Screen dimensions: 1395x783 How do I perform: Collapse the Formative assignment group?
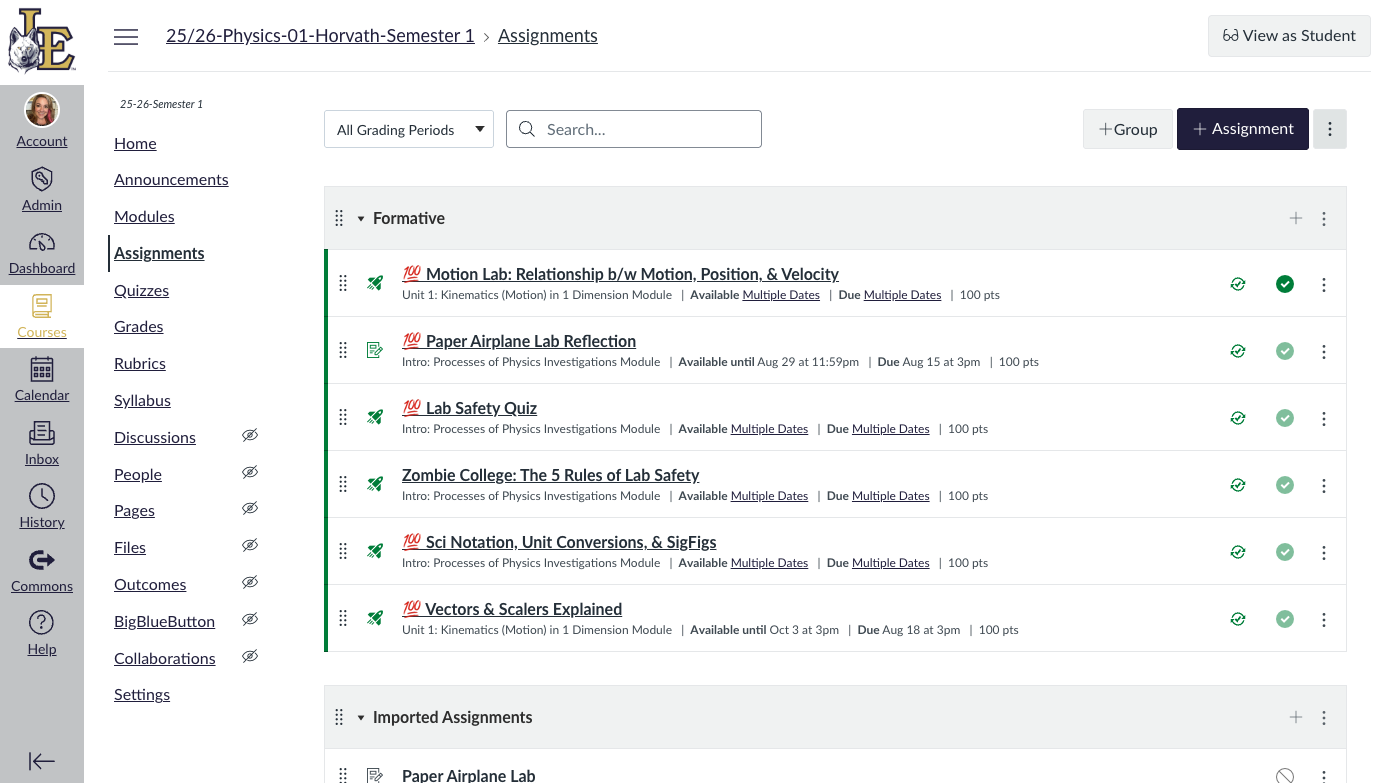point(361,219)
